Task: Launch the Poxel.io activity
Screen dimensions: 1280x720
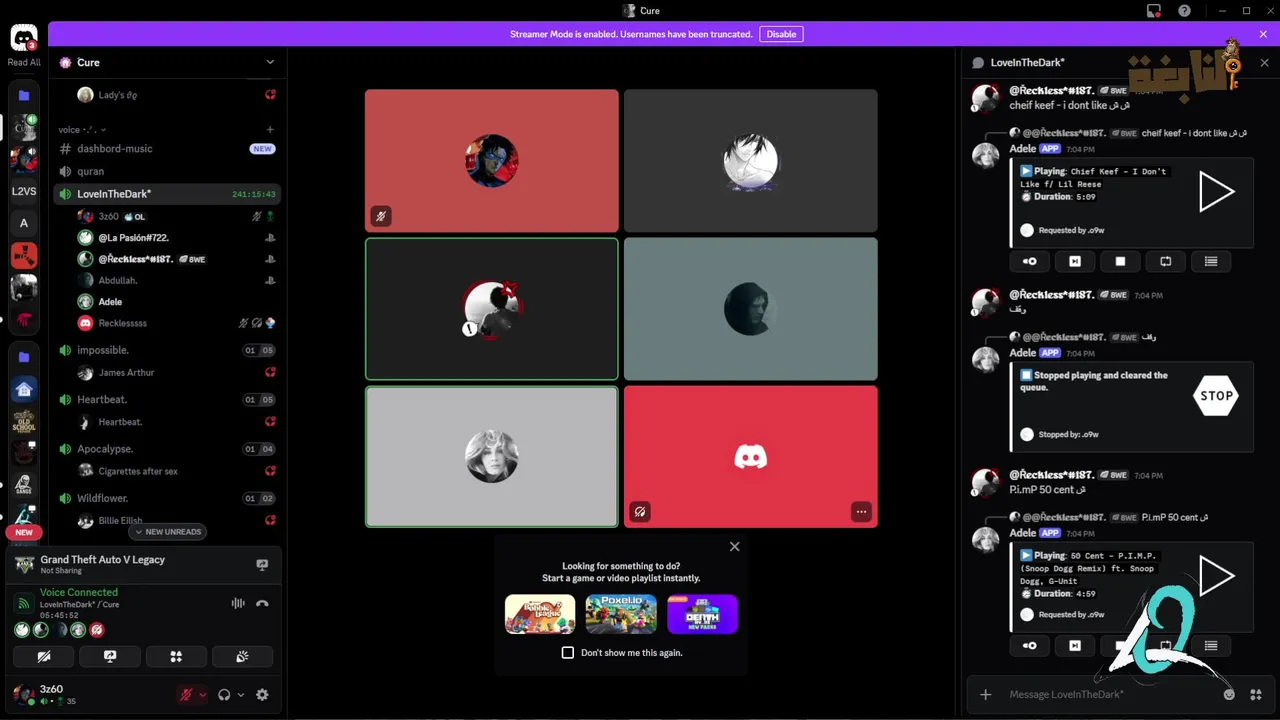Action: pos(621,614)
